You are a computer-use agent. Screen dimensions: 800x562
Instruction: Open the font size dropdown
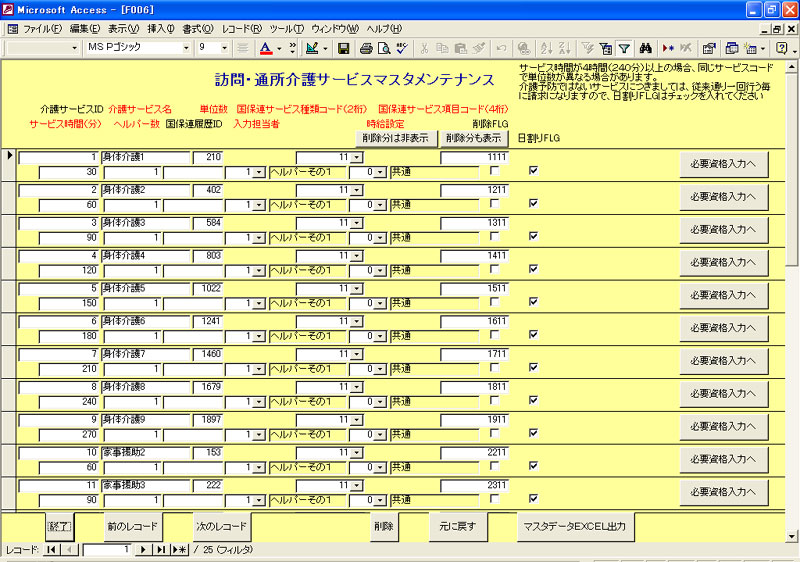point(224,48)
